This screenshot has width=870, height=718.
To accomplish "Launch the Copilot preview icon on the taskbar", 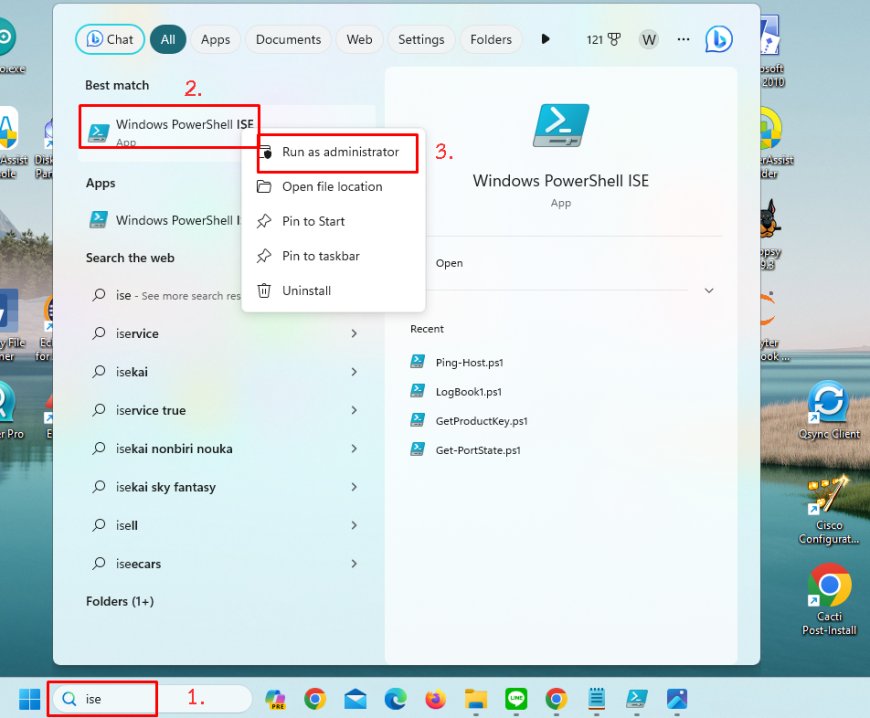I will click(x=275, y=699).
